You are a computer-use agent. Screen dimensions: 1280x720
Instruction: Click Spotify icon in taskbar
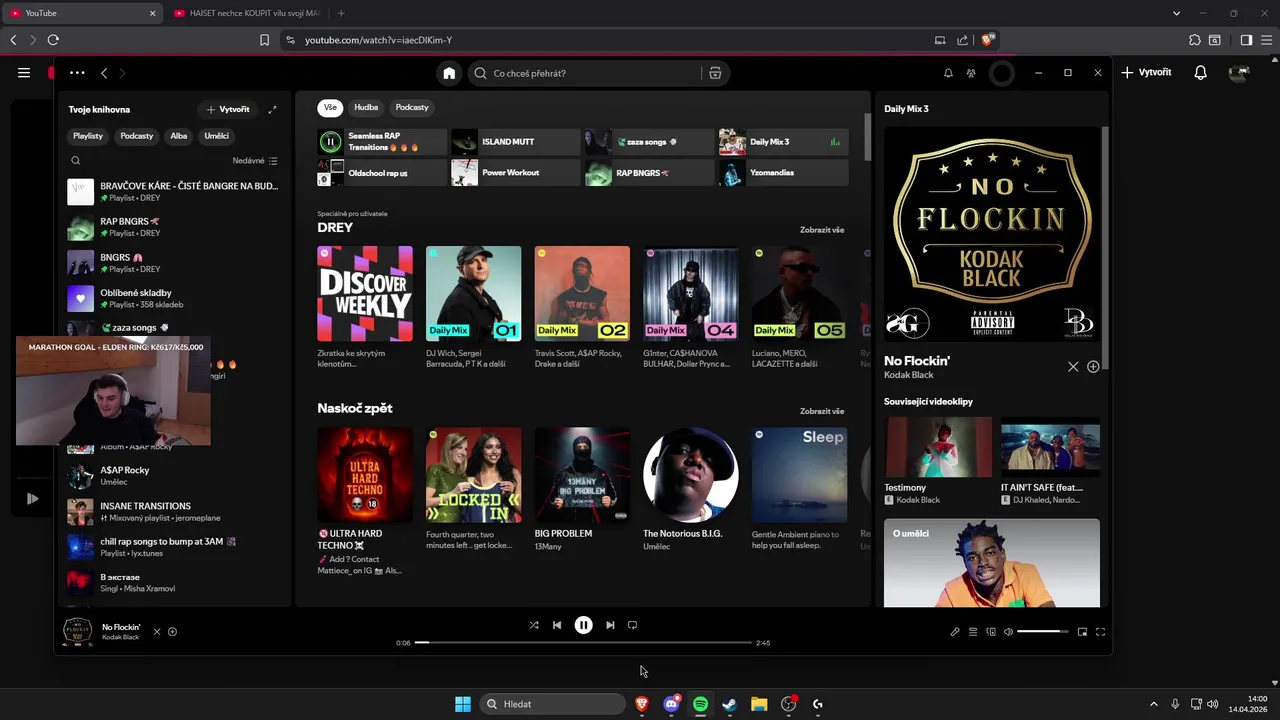point(700,704)
